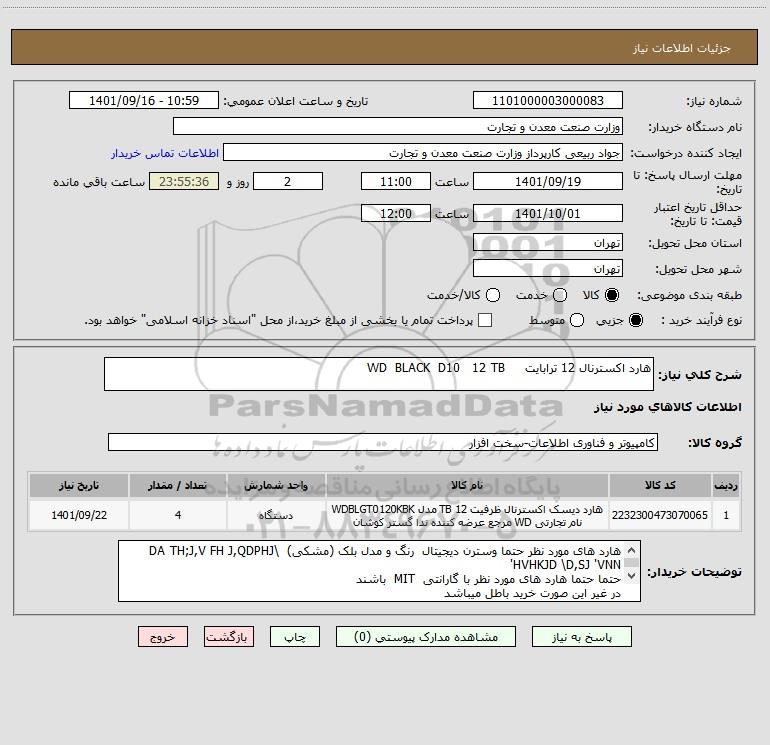Click the پاسخ به نیاز button
The width and height of the screenshot is (770, 745).
(582, 637)
